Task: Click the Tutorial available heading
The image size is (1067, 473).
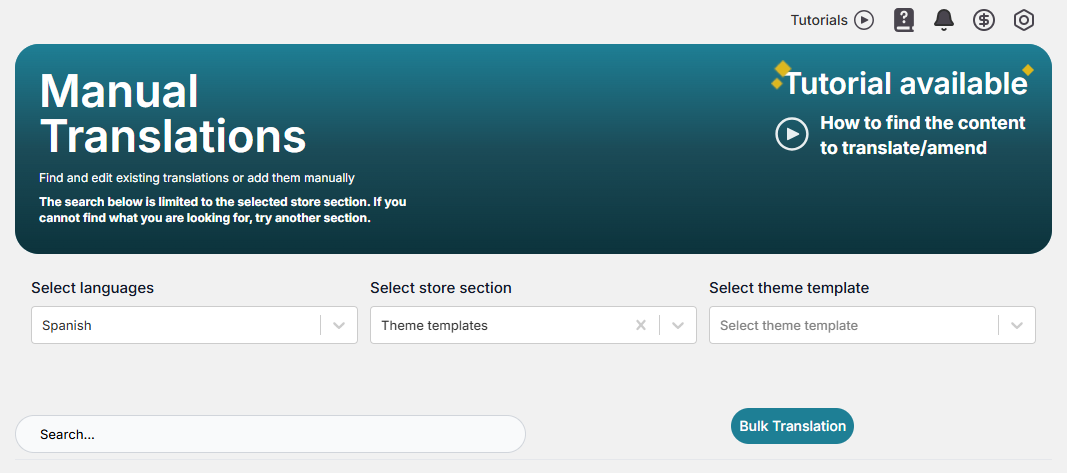Action: pos(906,83)
